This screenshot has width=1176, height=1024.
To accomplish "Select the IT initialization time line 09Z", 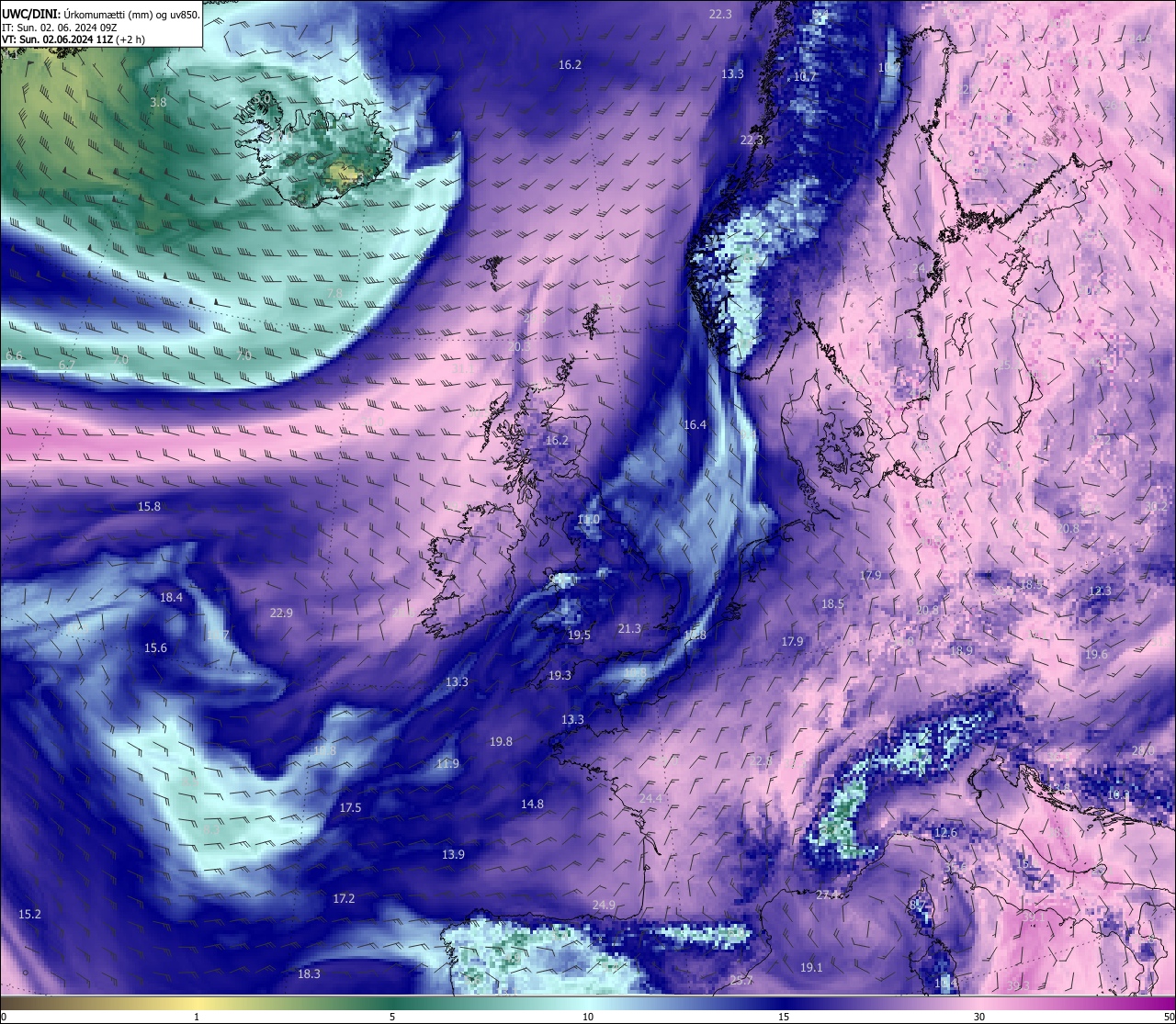I will coord(59,27).
